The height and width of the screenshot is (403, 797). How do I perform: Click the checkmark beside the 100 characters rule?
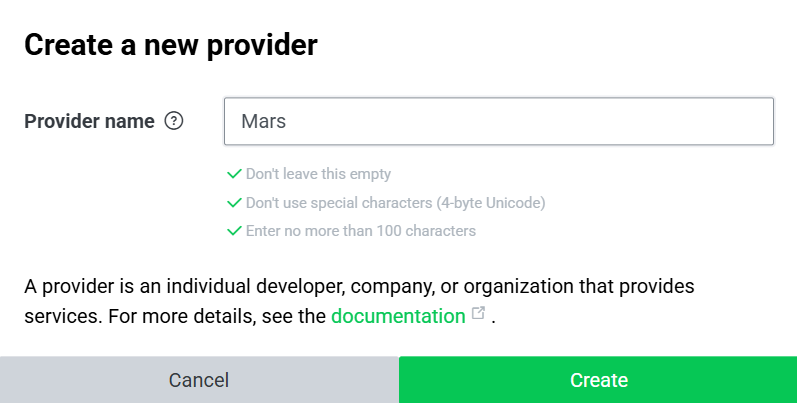[x=234, y=231]
